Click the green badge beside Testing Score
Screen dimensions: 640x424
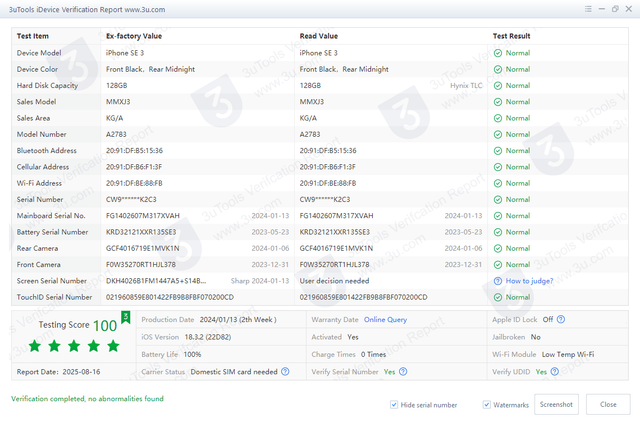[x=126, y=319]
